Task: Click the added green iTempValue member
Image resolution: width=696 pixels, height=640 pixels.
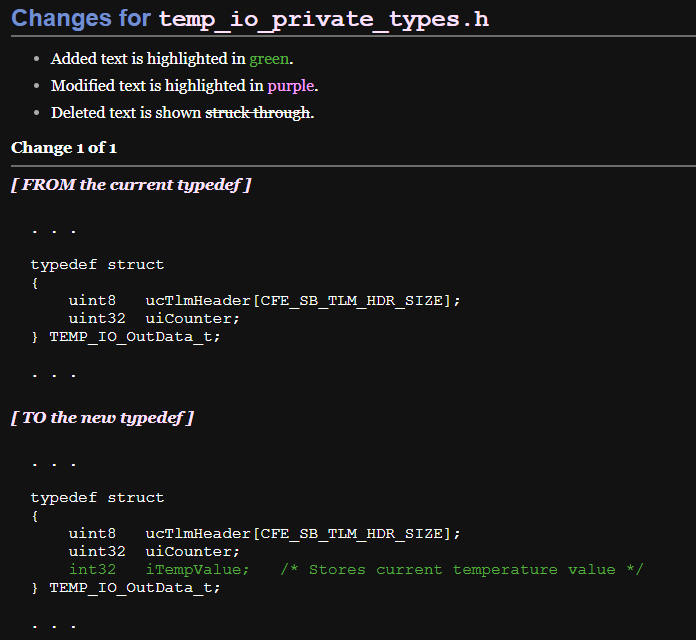Action: [197, 570]
